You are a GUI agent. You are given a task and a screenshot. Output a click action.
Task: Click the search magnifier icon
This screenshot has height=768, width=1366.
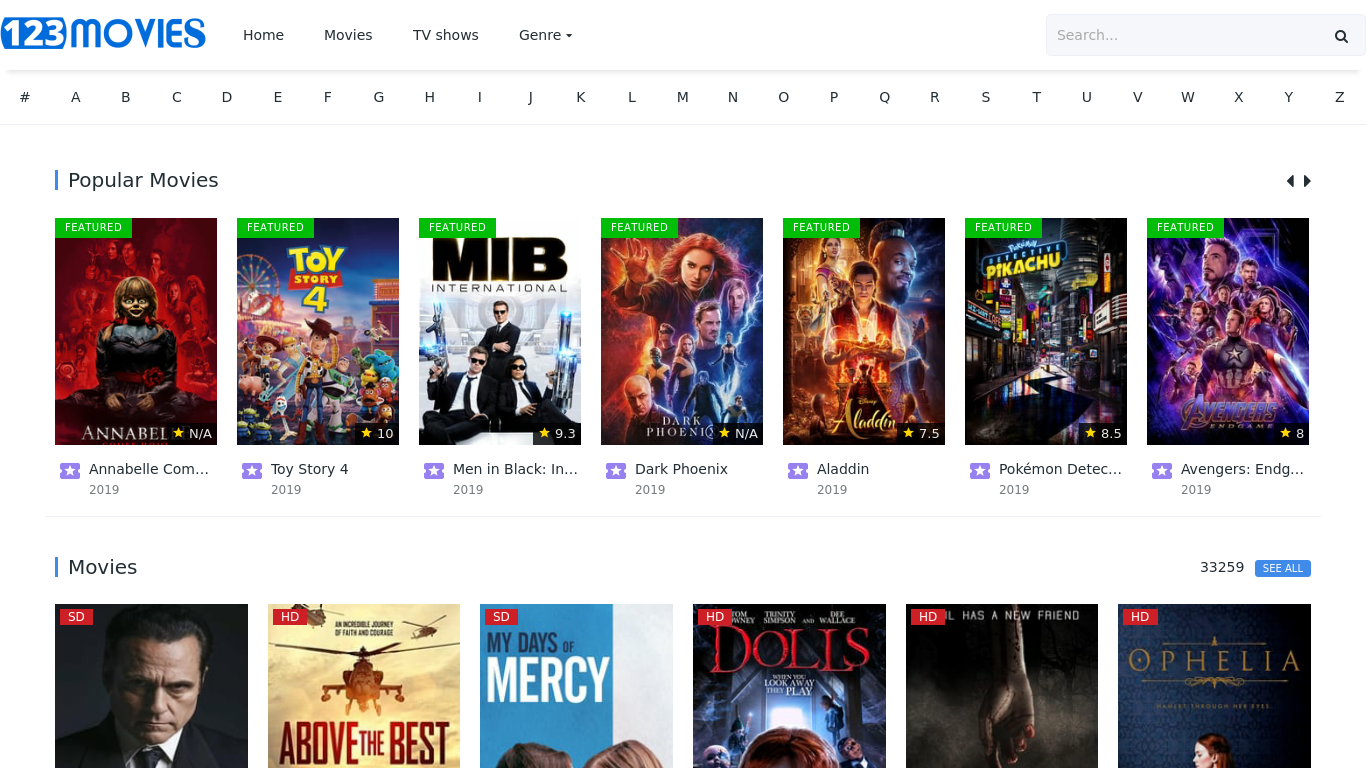coord(1341,36)
